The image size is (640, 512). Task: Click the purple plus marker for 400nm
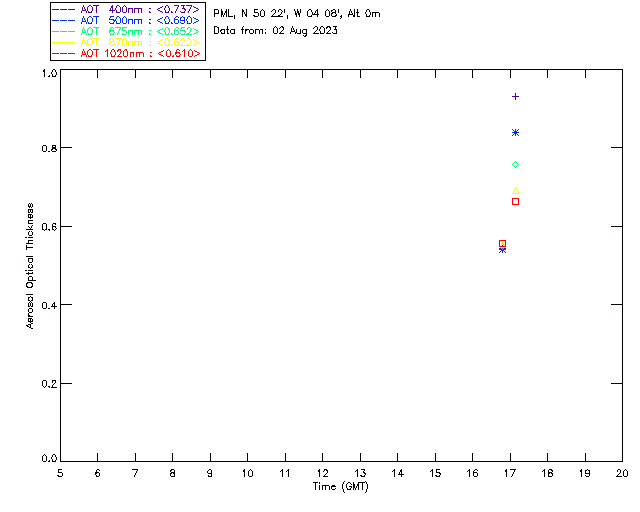[516, 97]
